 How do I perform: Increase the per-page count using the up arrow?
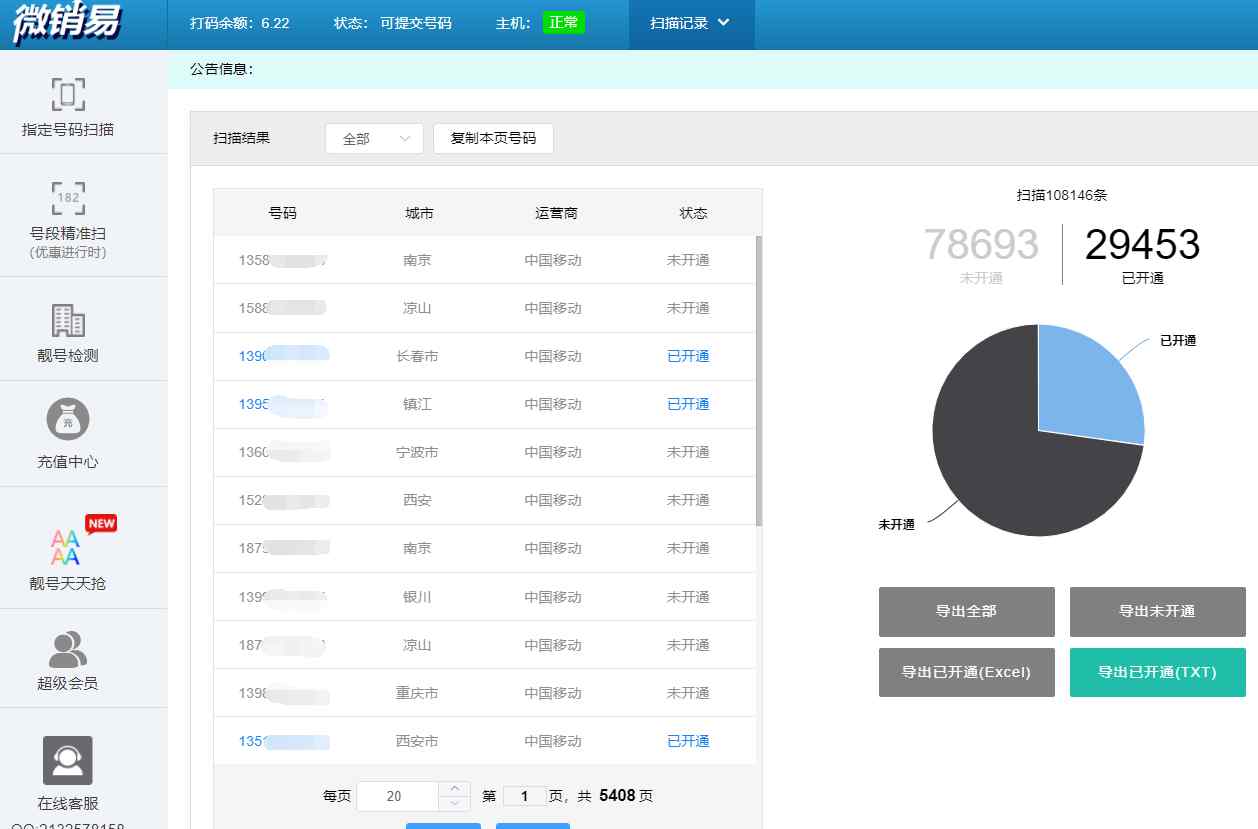[x=454, y=789]
